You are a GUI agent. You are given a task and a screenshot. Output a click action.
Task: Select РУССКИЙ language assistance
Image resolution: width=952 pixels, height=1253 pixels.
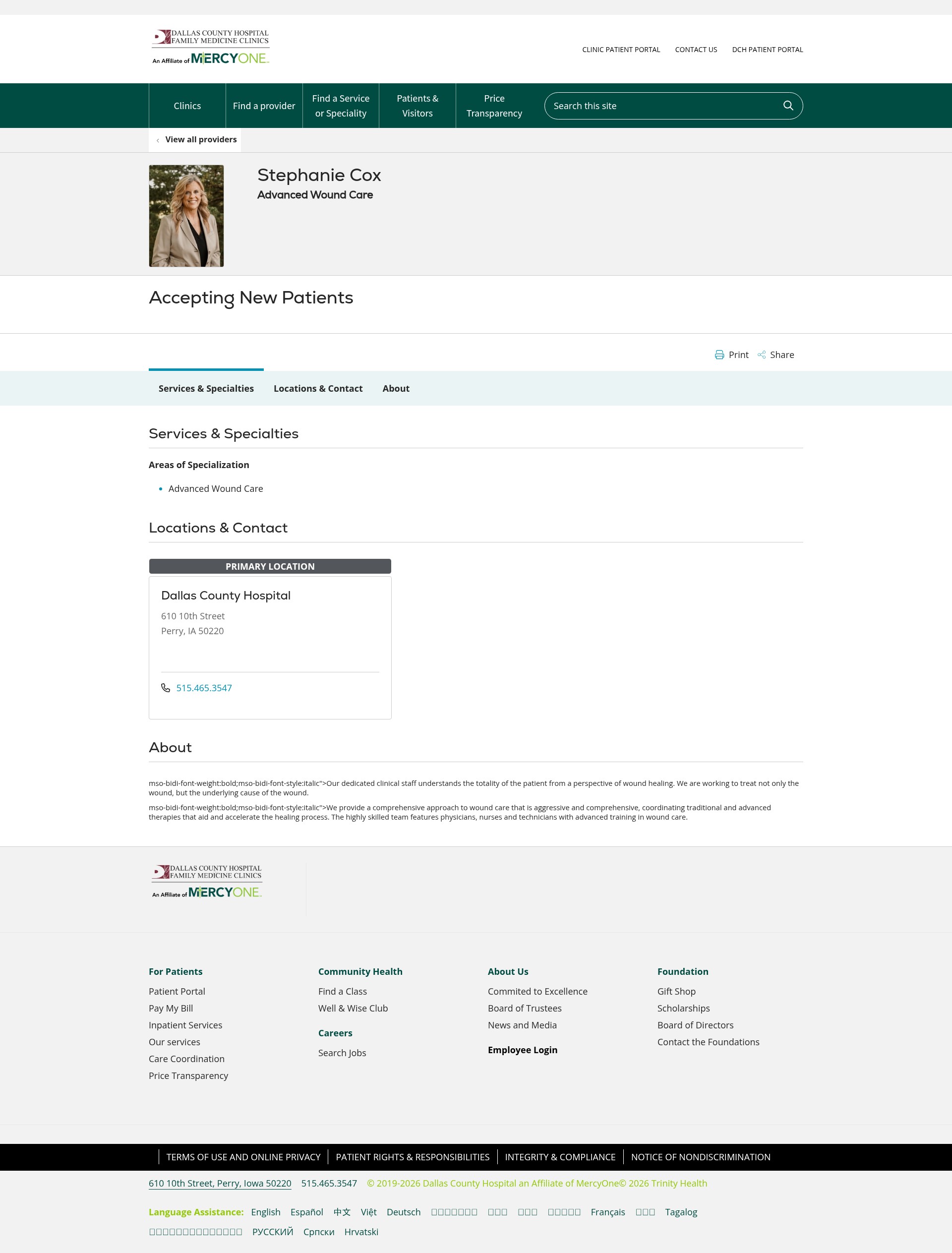(273, 1232)
